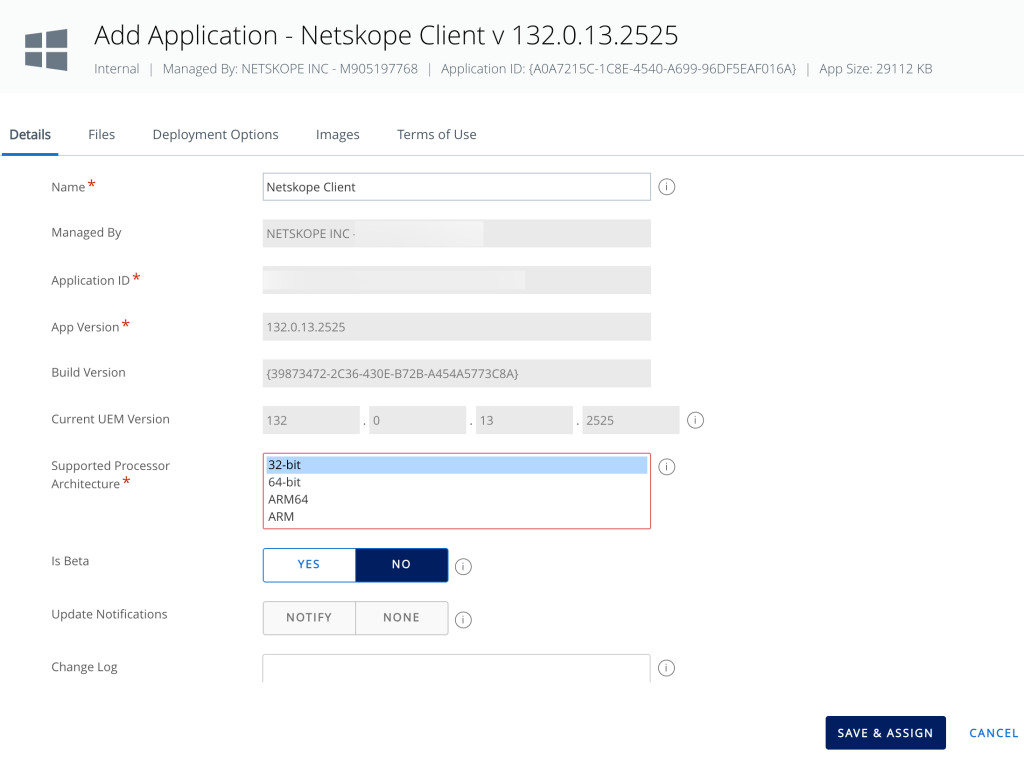Image resolution: width=1024 pixels, height=758 pixels.
Task: Click the Internal label in header
Action: (117, 69)
